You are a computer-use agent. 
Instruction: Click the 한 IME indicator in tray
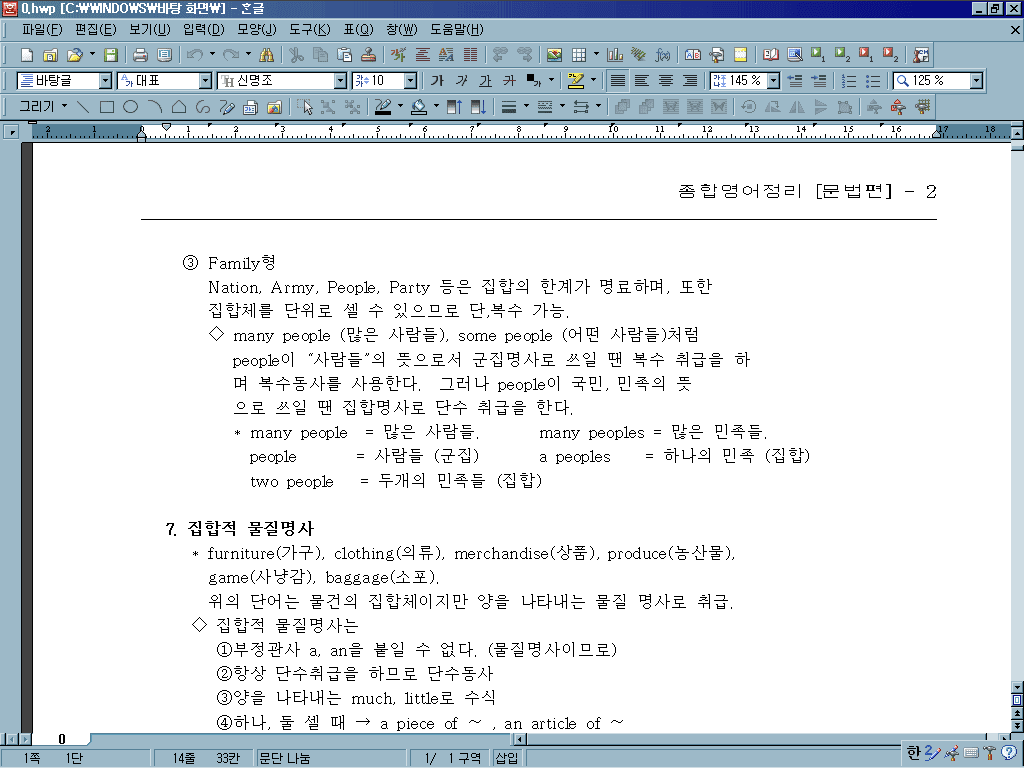point(913,753)
